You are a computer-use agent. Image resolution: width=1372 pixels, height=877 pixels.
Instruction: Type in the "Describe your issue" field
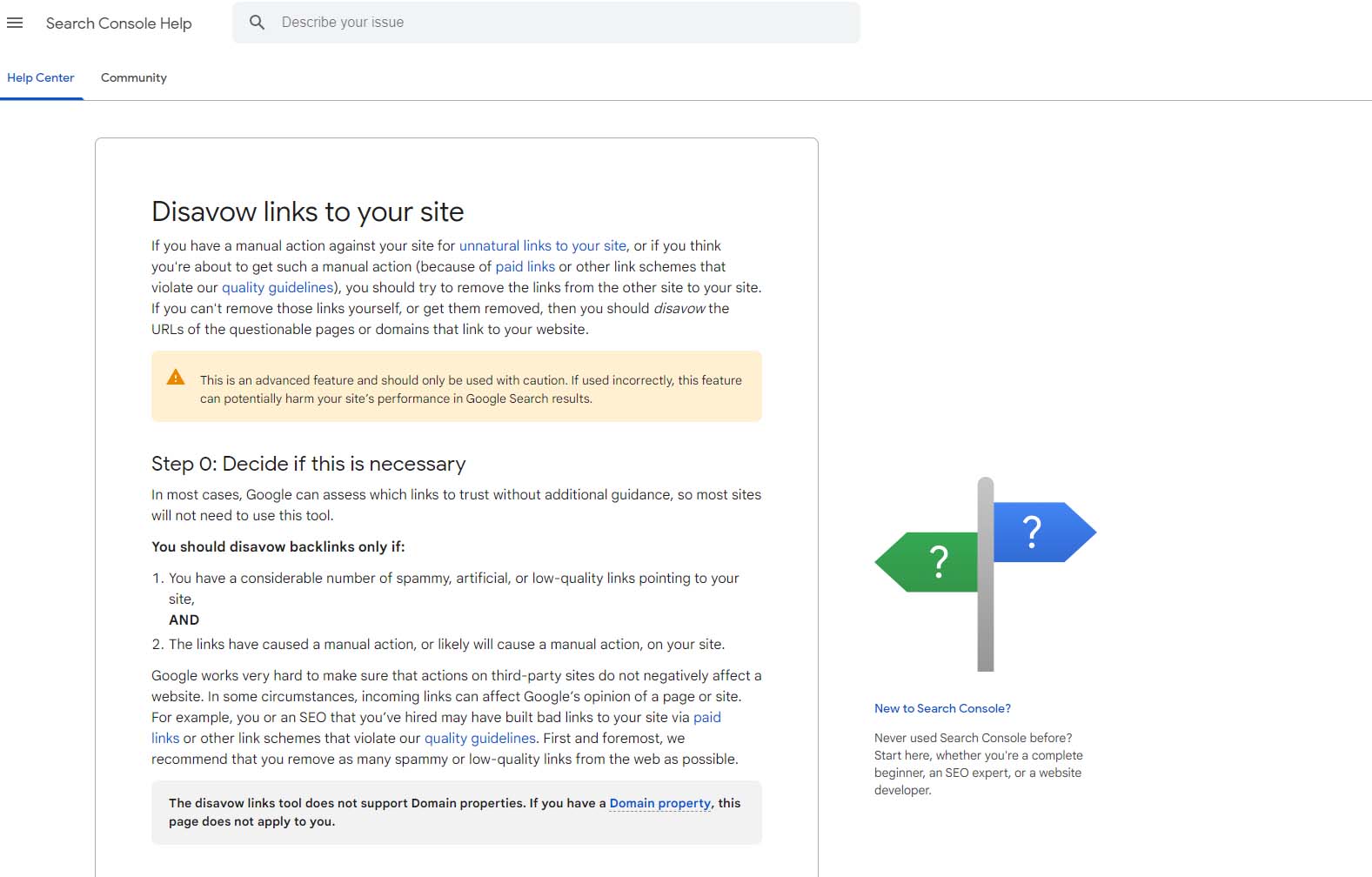557,23
